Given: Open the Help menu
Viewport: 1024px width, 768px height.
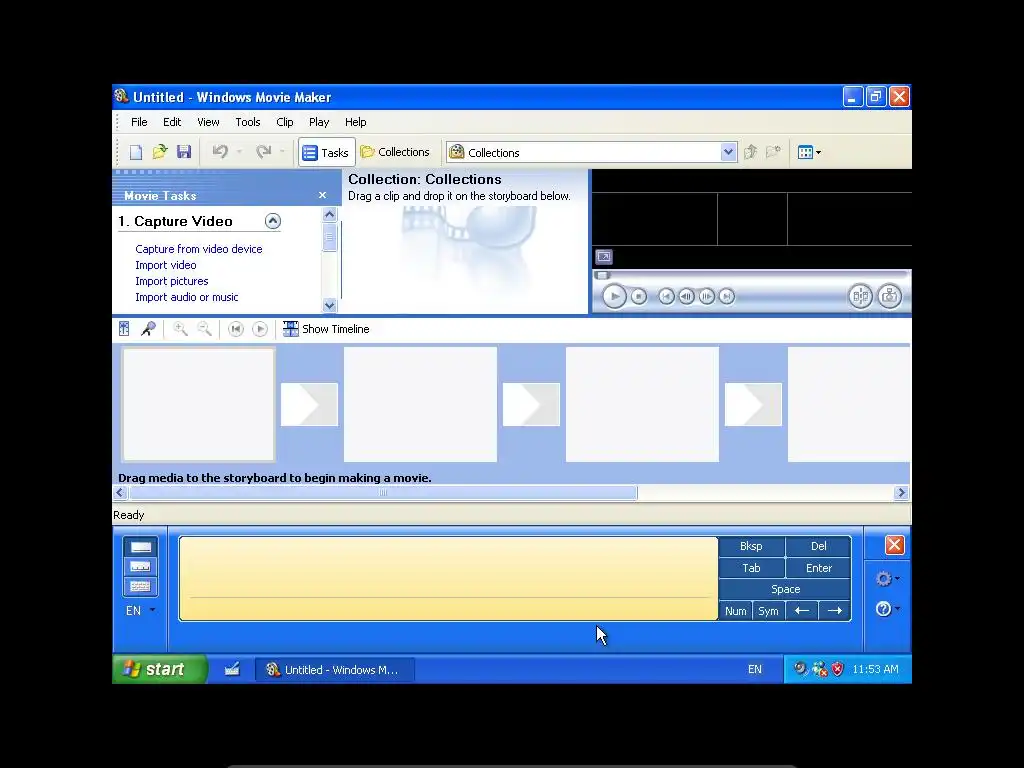Looking at the screenshot, I should (x=355, y=122).
